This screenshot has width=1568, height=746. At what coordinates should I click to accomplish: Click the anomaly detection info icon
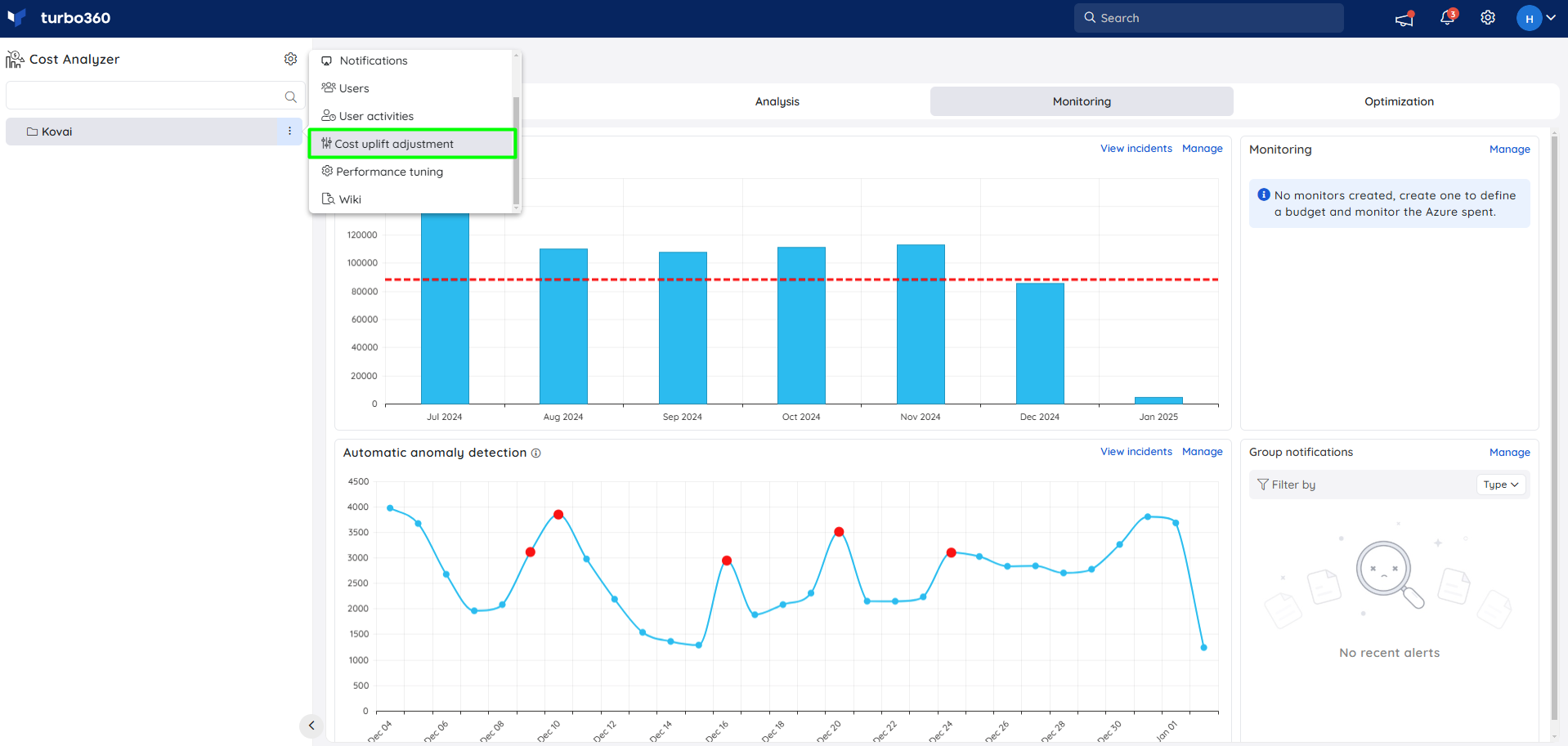(536, 453)
